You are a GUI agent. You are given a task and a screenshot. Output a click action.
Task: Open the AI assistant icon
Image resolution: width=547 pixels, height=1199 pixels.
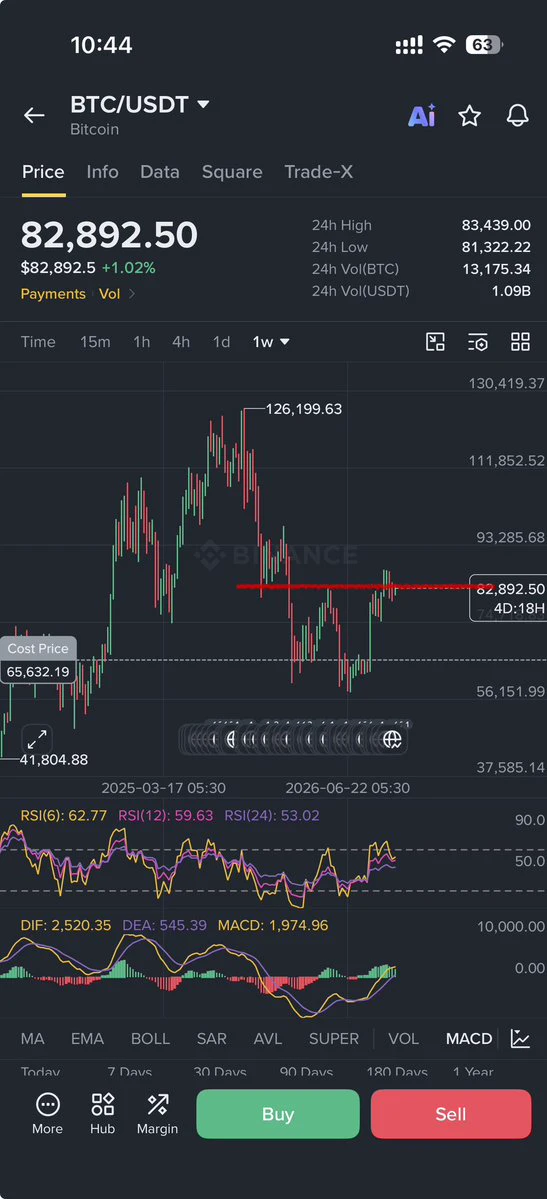pyautogui.click(x=422, y=116)
